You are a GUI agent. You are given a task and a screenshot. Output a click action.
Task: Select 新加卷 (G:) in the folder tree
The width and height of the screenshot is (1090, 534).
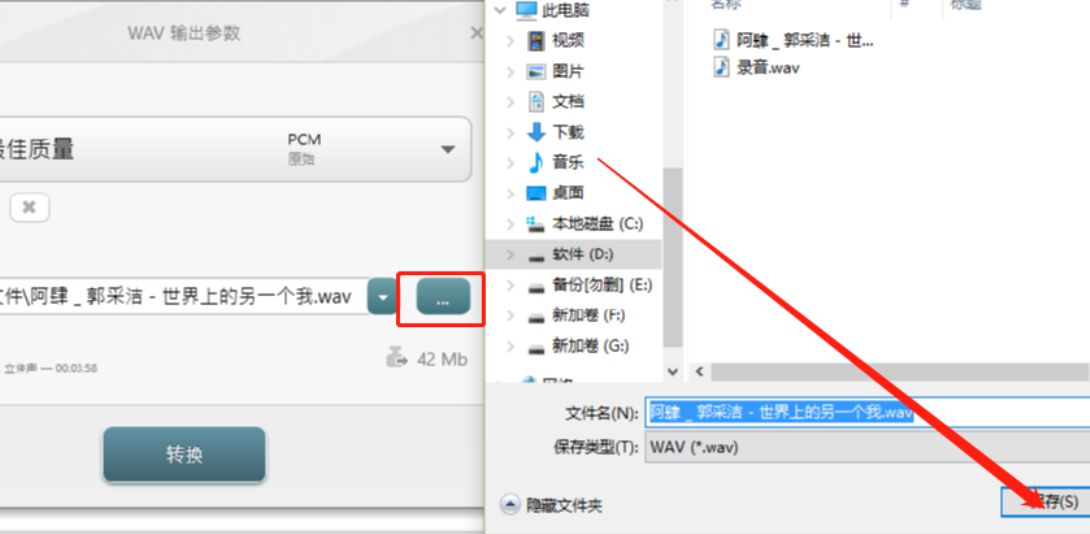pos(578,346)
